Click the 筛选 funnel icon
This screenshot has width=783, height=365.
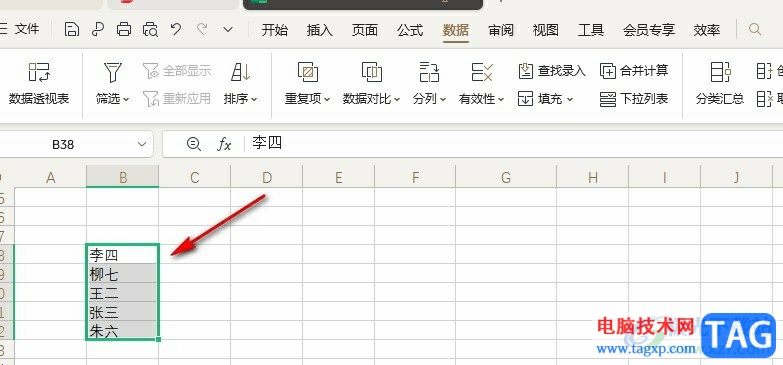click(x=113, y=73)
